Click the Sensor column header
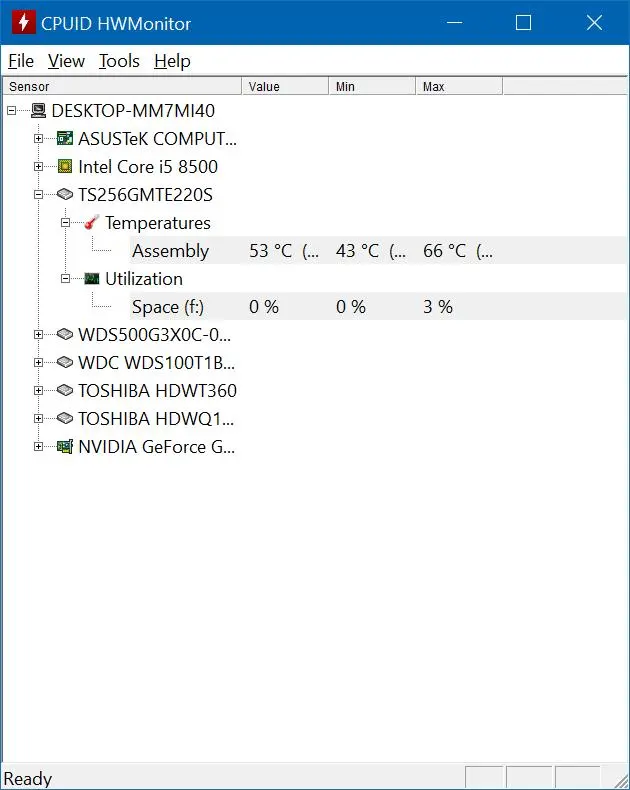Screen dimensions: 630x790 pos(122,86)
